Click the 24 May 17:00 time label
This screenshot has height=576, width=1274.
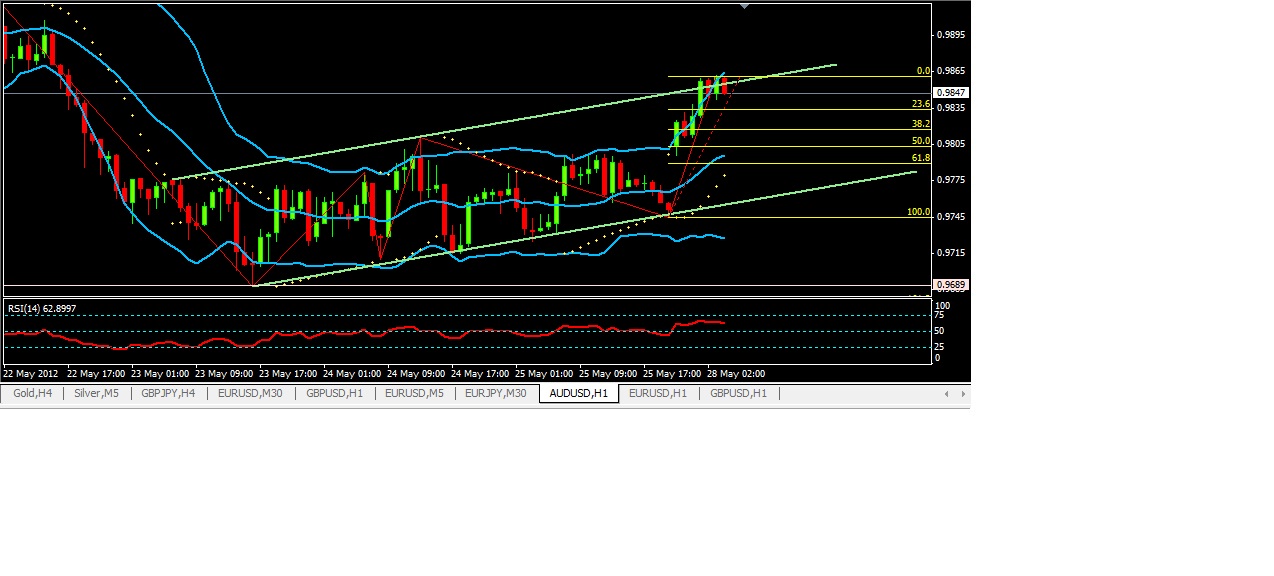click(480, 373)
